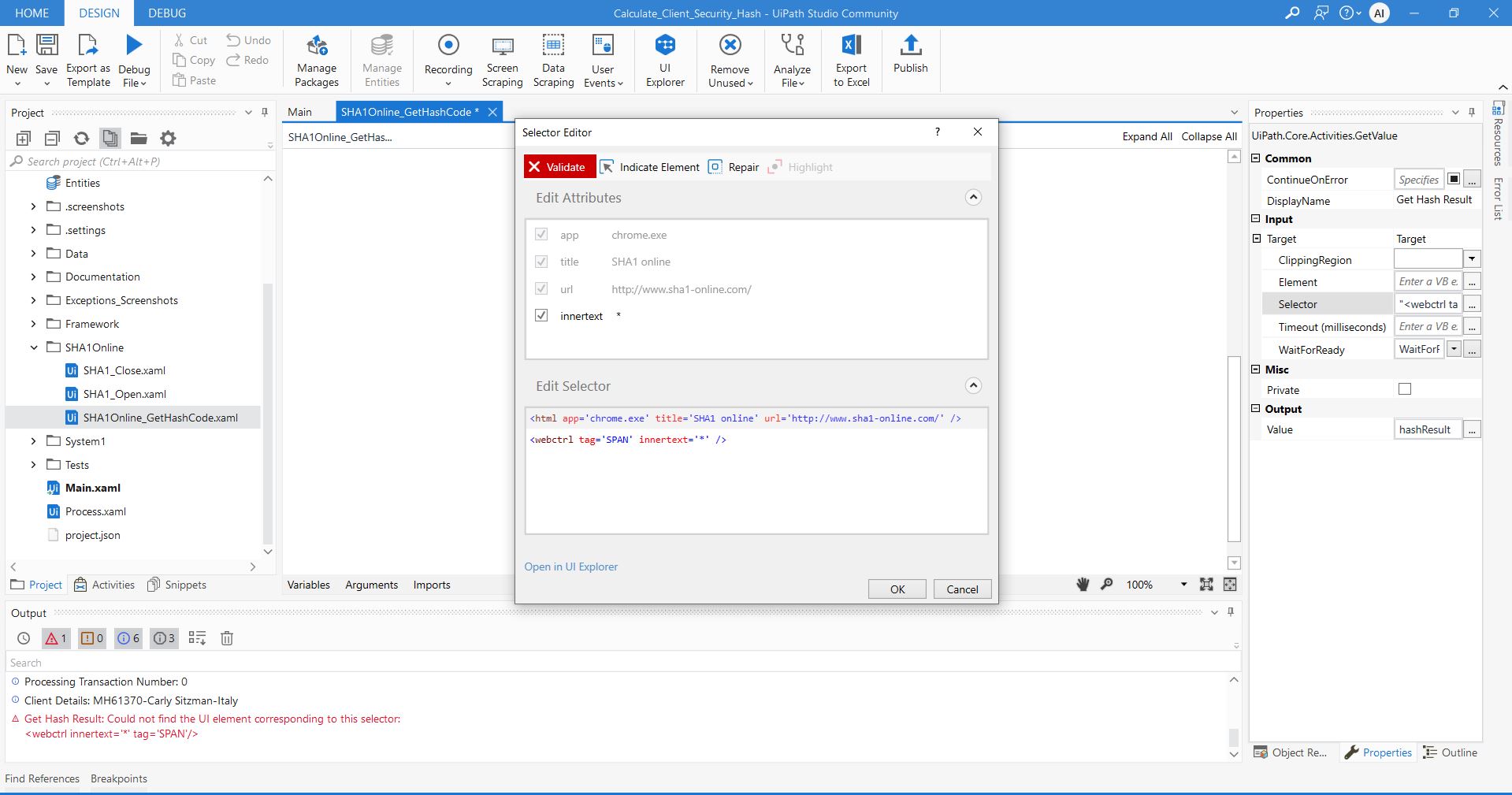Clear all Output panel messages
Viewport: 1512px width, 795px height.
click(227, 638)
